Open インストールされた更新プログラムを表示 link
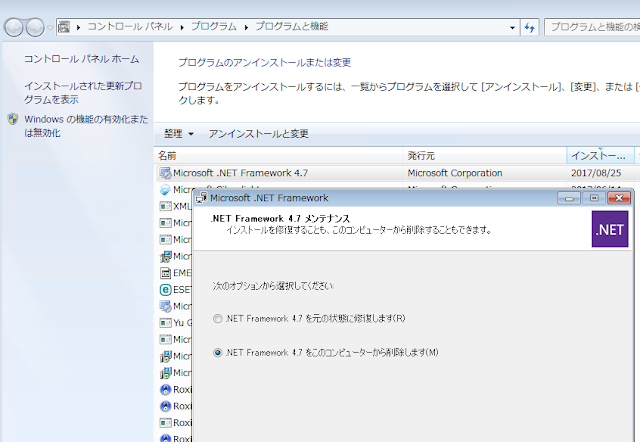This screenshot has height=442, width=640. (x=83, y=93)
